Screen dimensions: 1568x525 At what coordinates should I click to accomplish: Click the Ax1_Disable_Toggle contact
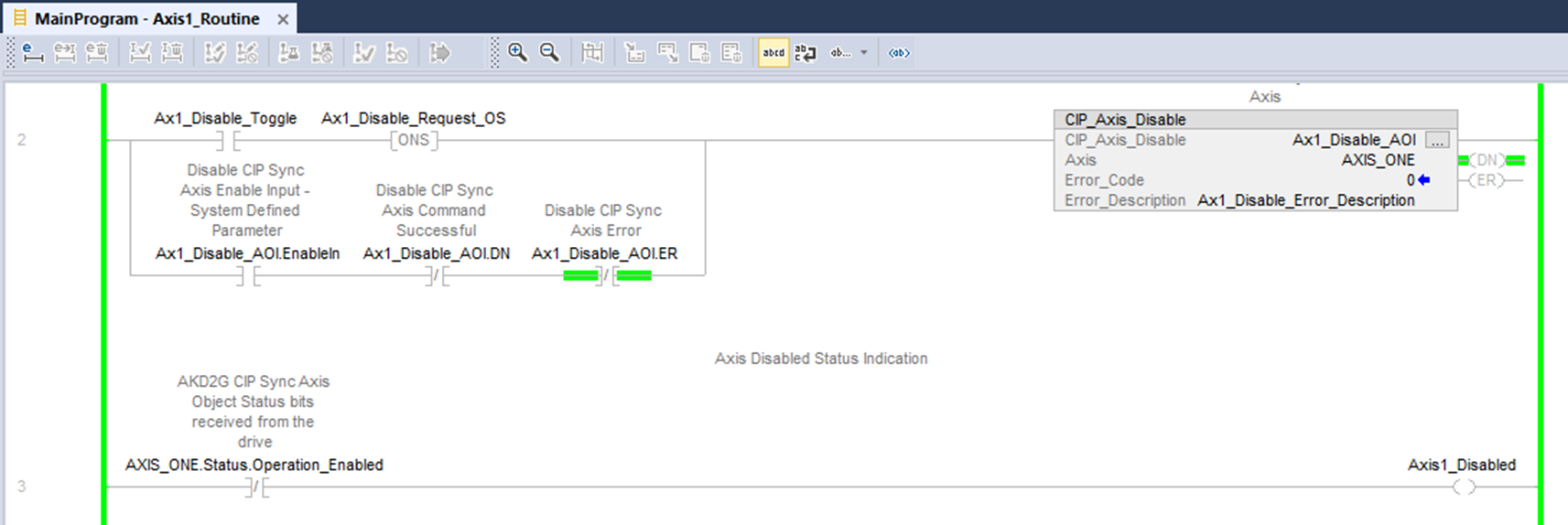point(228,141)
